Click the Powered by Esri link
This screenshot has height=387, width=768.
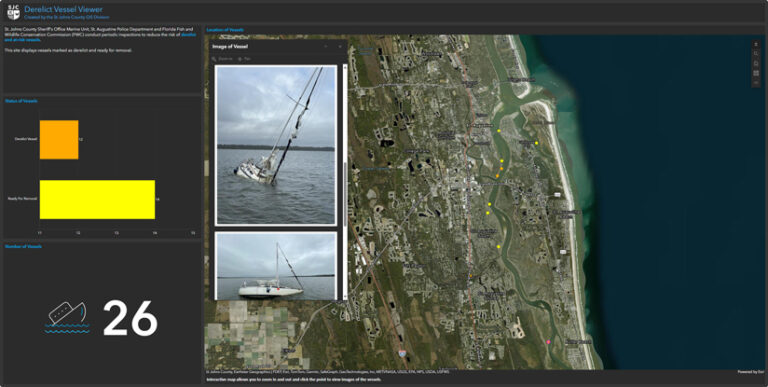pyautogui.click(x=751, y=372)
